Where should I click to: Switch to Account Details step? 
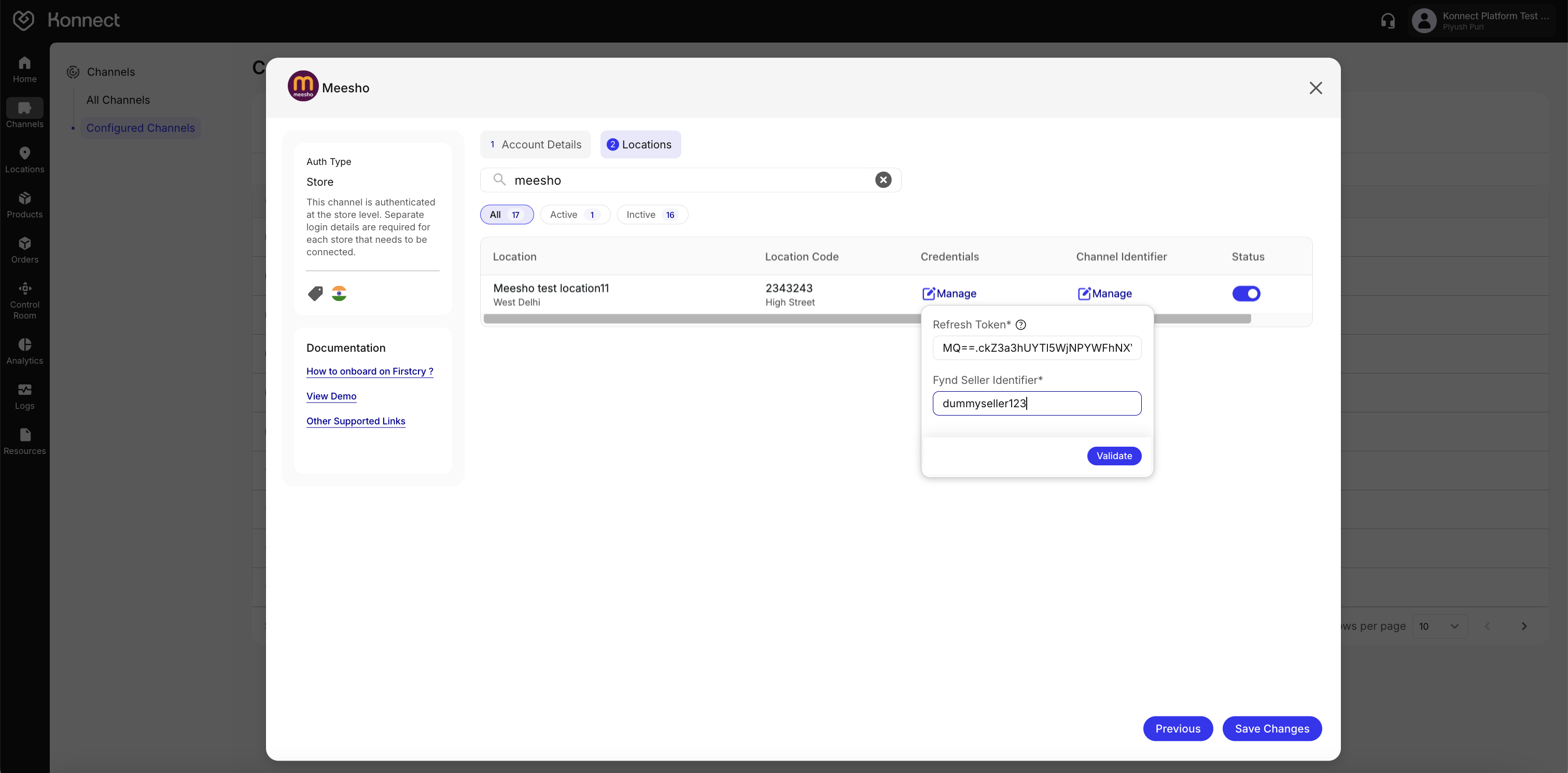[535, 144]
